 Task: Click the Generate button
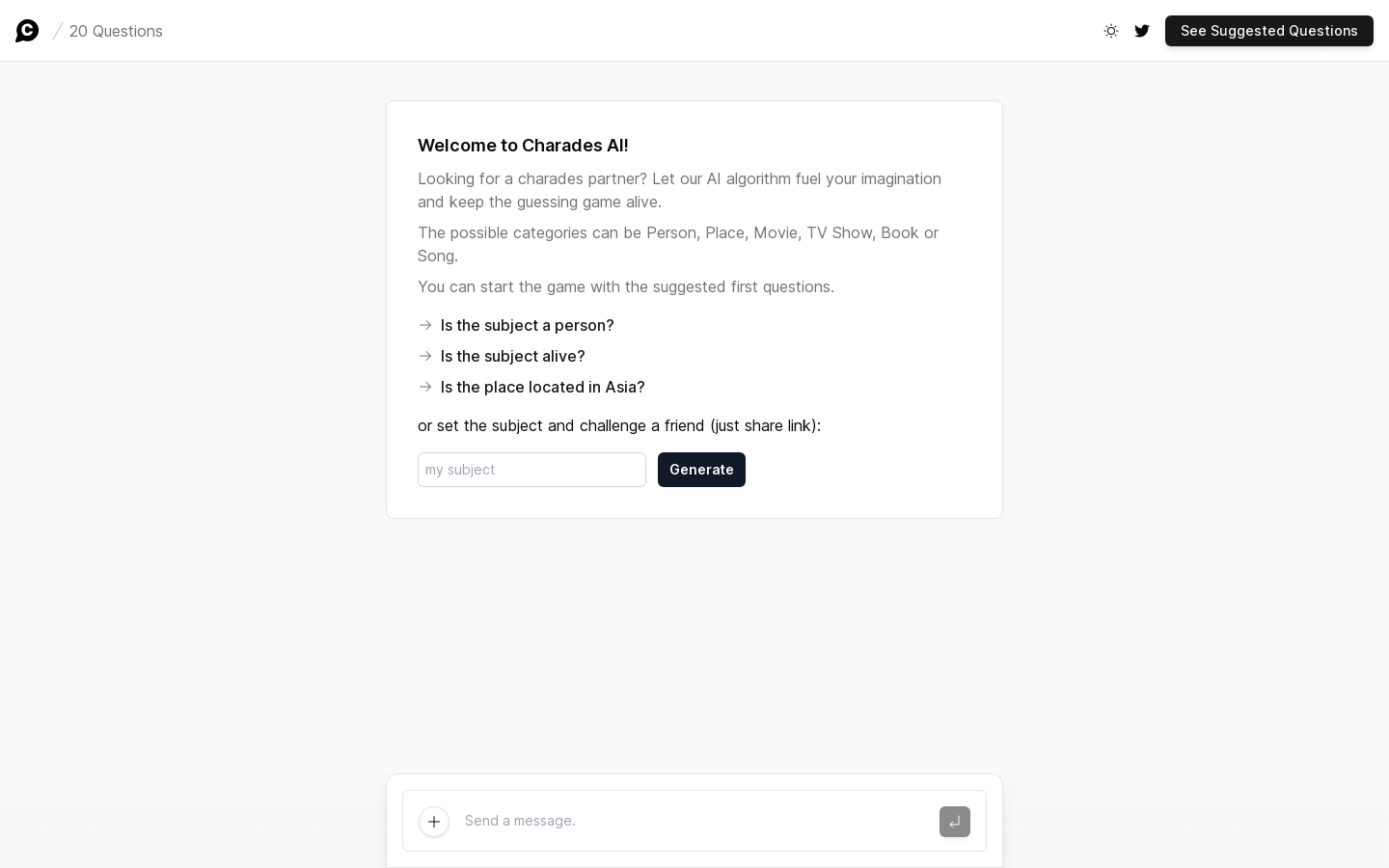tap(701, 470)
